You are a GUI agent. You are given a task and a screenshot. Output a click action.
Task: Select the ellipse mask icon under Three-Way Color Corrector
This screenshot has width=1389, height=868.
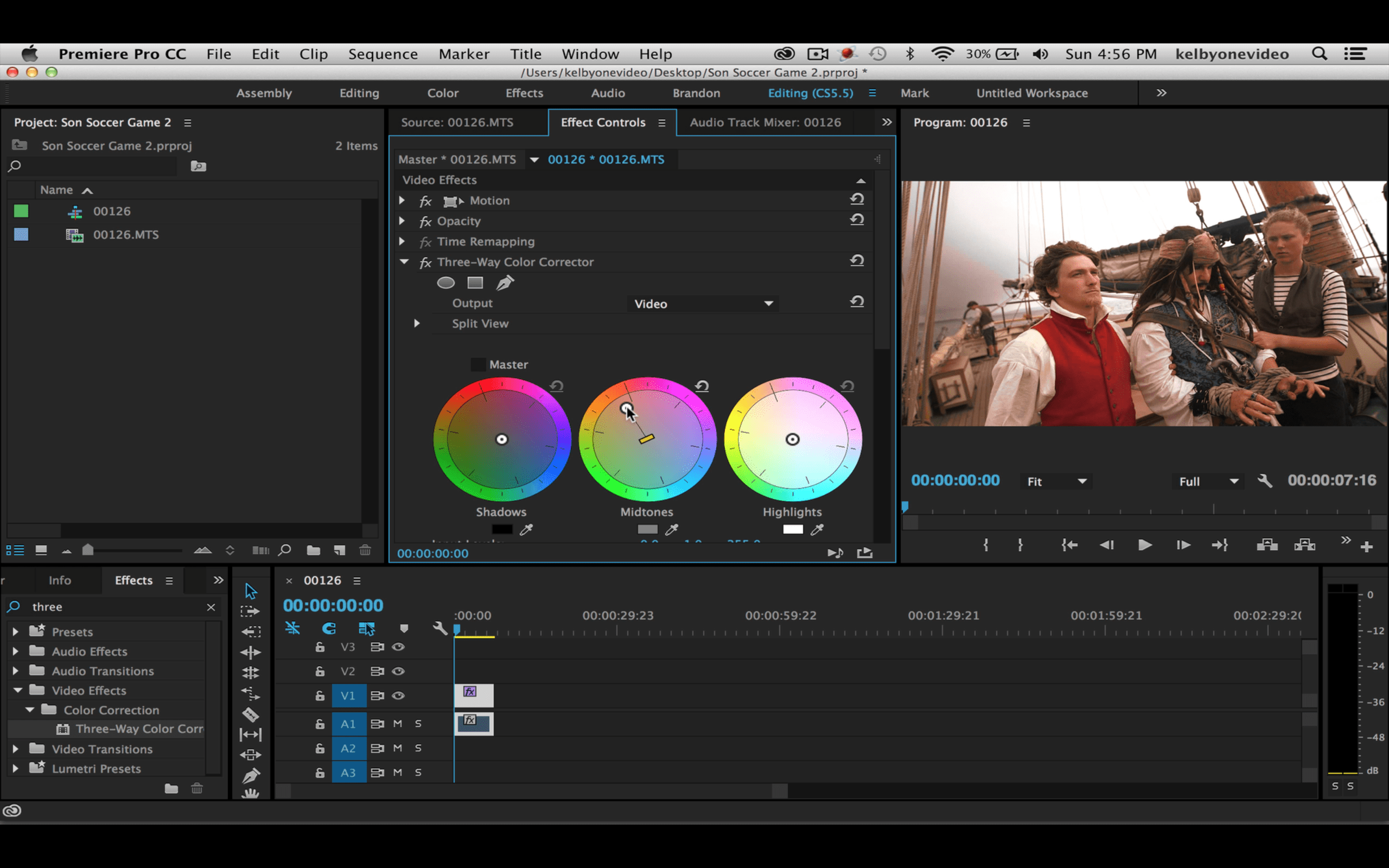pos(446,283)
